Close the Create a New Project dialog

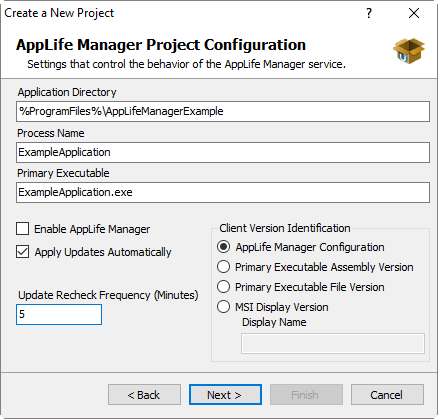(x=414, y=13)
